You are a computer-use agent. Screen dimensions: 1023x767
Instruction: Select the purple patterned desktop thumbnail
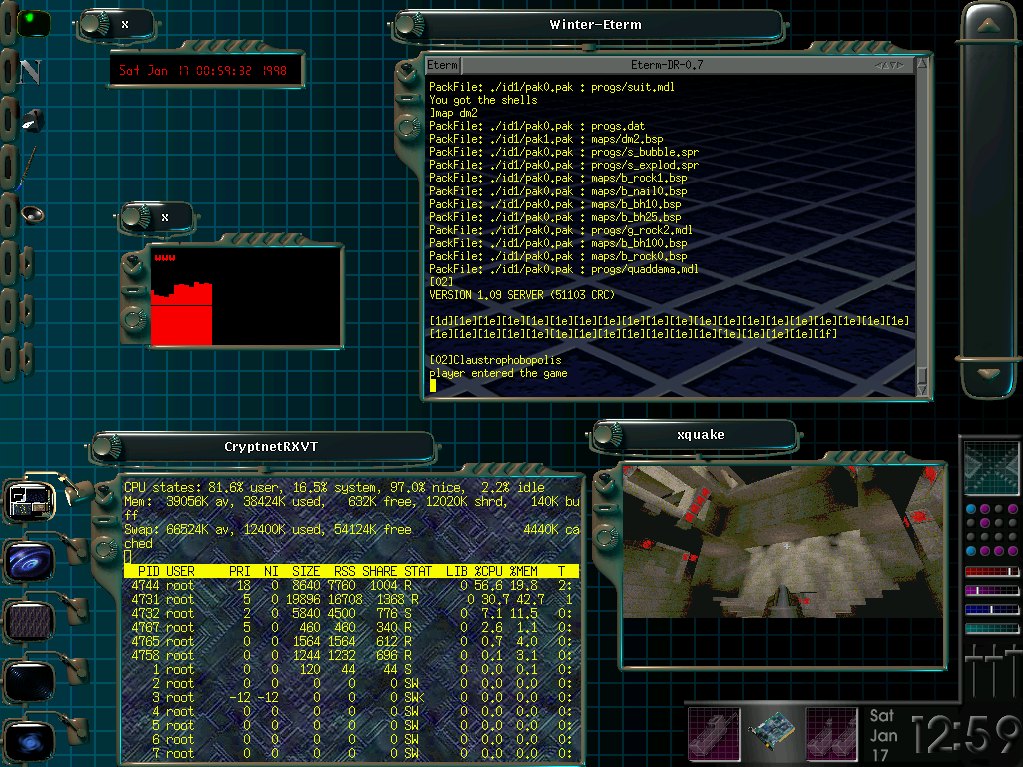coord(29,621)
